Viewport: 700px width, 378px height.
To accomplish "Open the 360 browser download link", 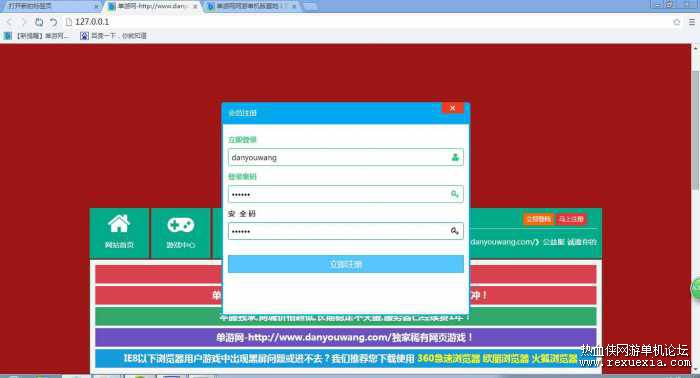I will point(448,358).
